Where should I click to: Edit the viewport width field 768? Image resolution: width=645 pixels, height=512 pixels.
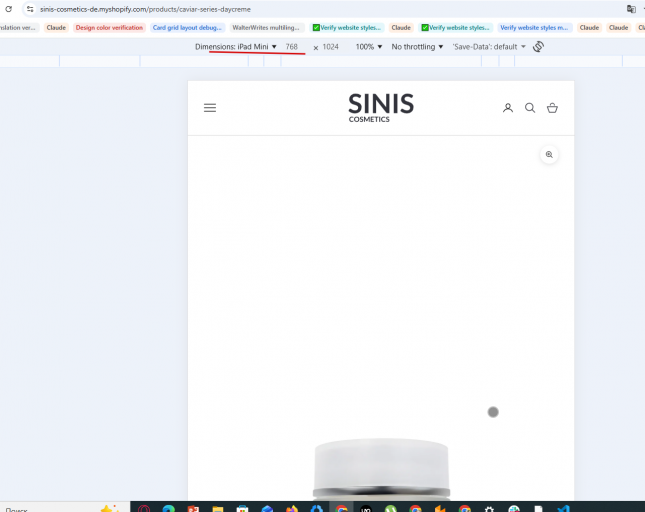point(292,47)
